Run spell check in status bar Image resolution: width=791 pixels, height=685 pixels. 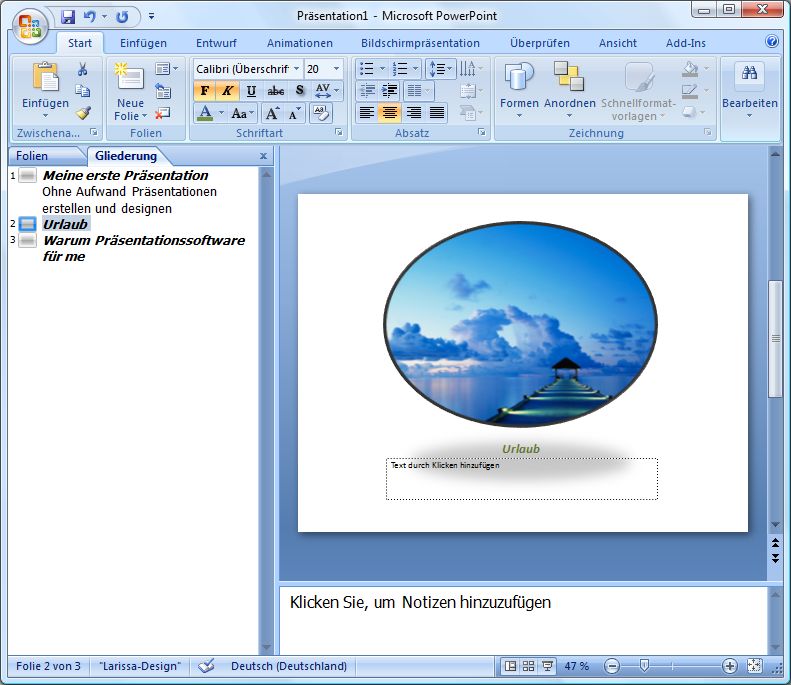(206, 666)
